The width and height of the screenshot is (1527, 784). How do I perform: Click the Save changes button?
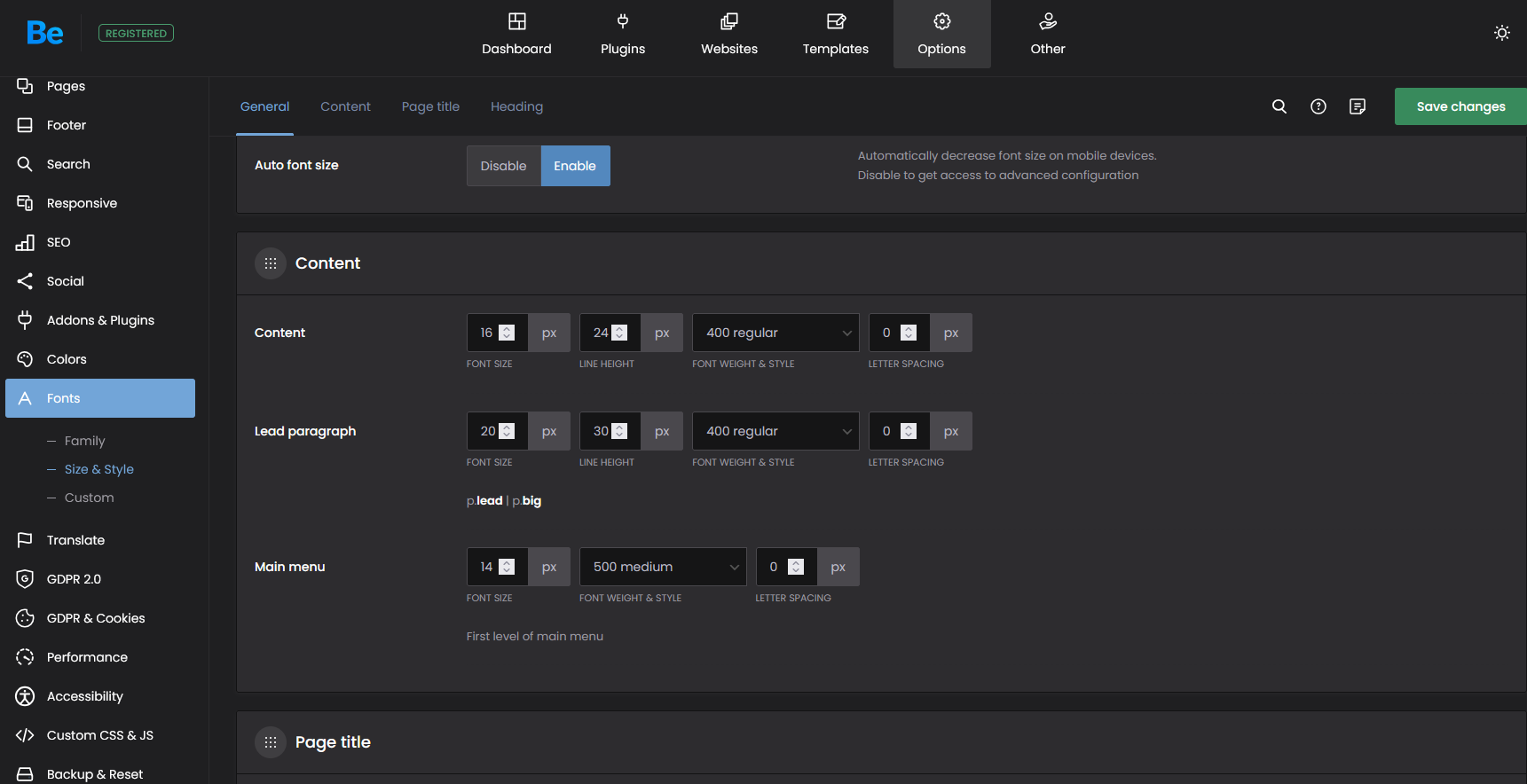pos(1460,106)
